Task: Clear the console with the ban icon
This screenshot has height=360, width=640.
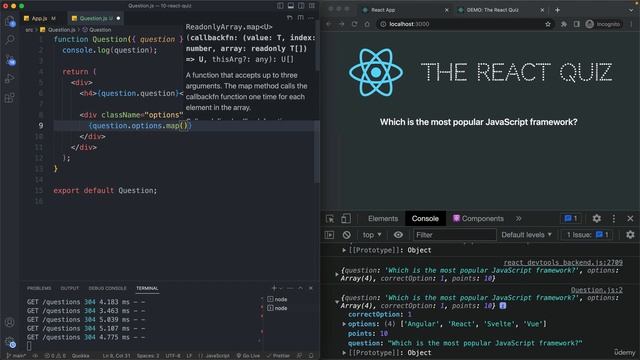Action: (347, 235)
